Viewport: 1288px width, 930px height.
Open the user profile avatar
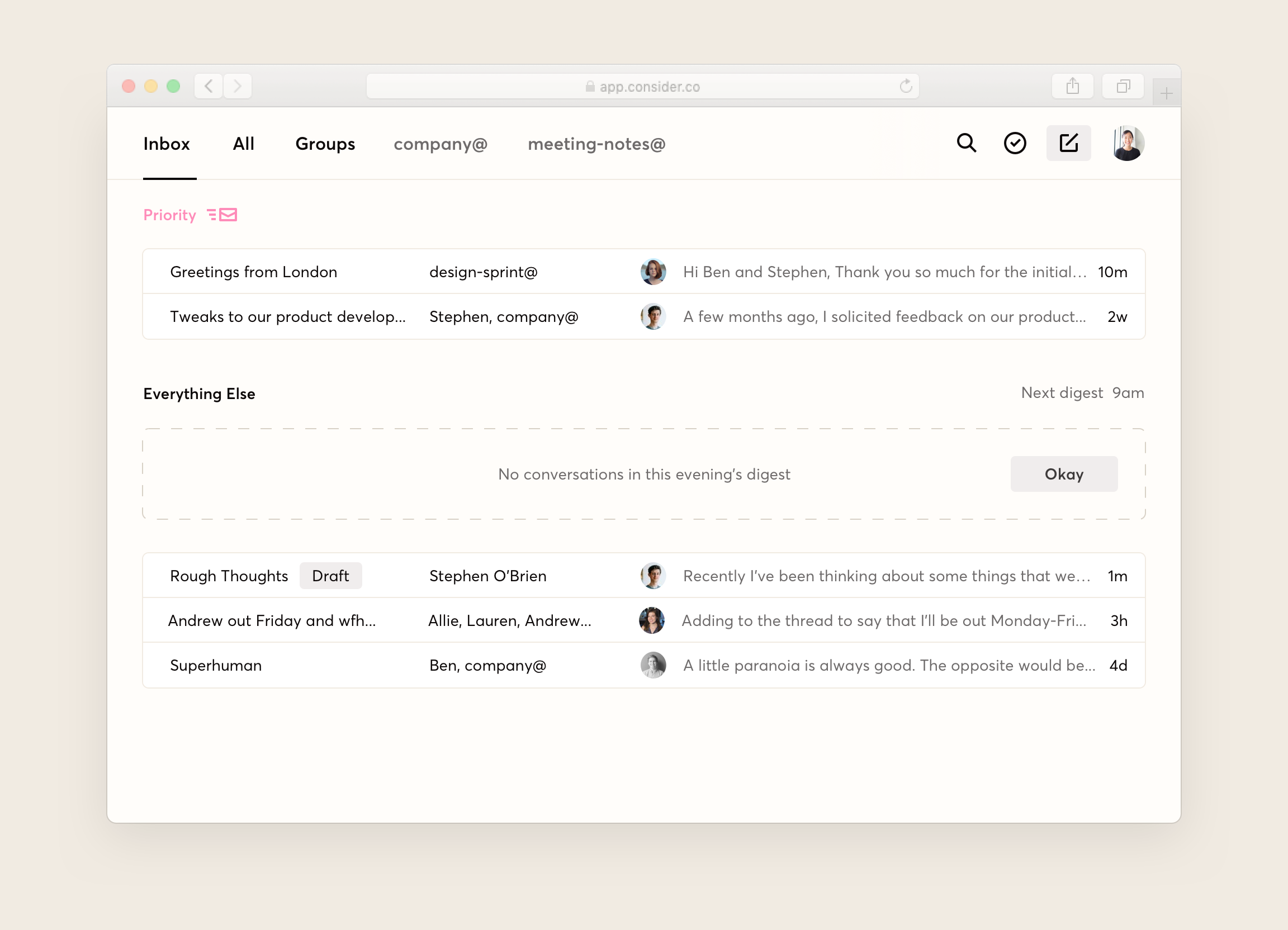point(1128,143)
